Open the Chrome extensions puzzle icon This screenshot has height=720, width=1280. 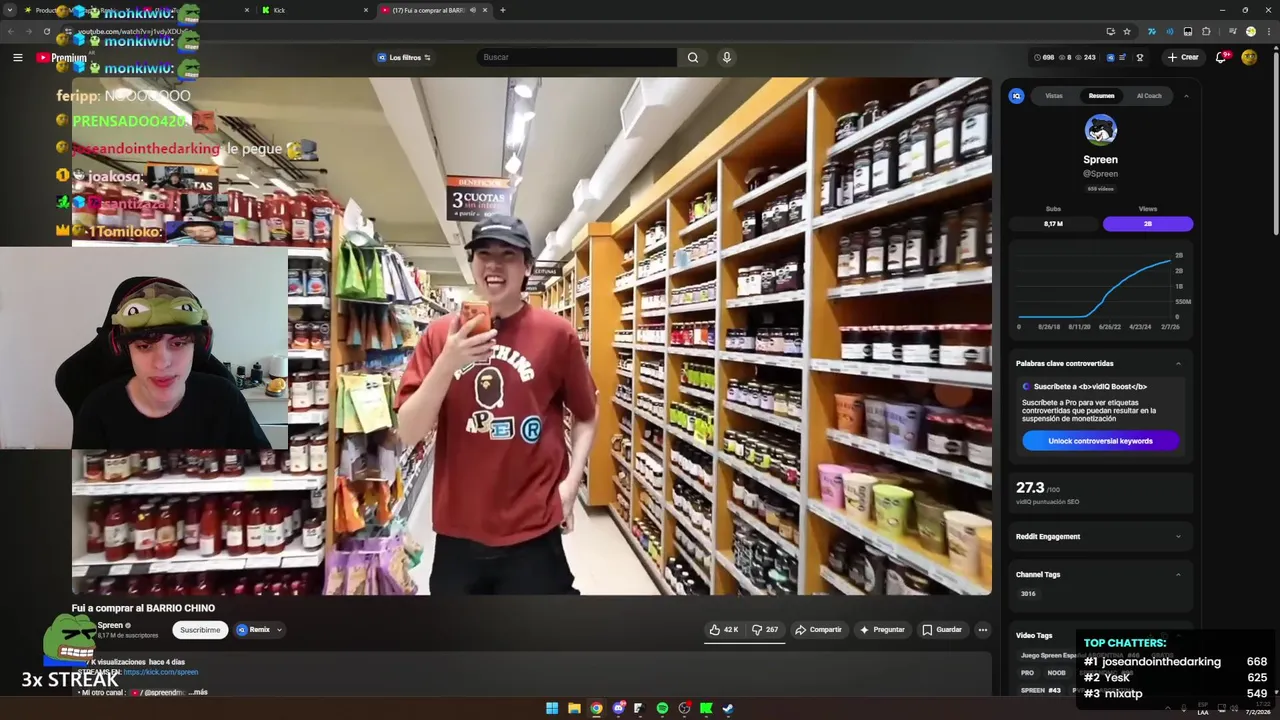click(x=1206, y=31)
